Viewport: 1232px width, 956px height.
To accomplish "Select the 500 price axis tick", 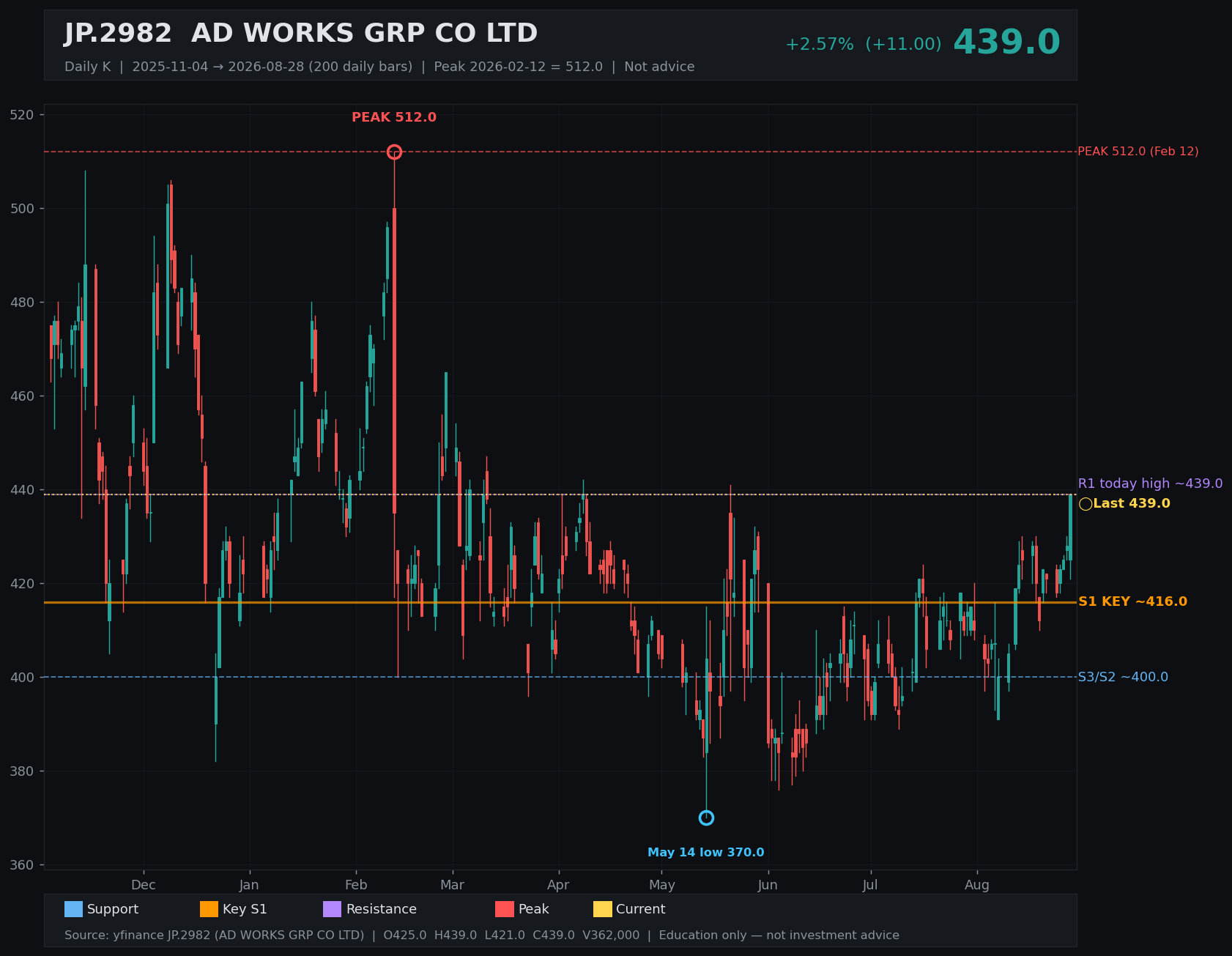I will click(22, 209).
